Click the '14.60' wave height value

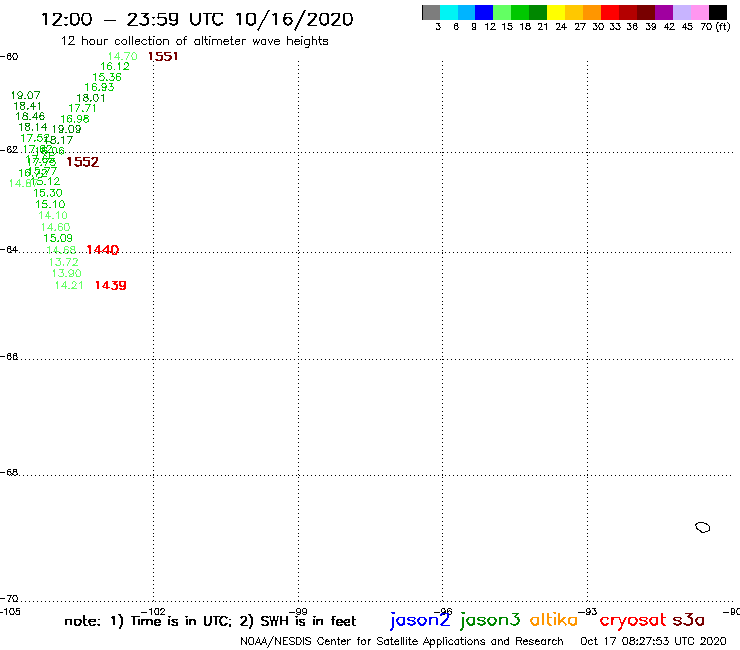coord(55,227)
